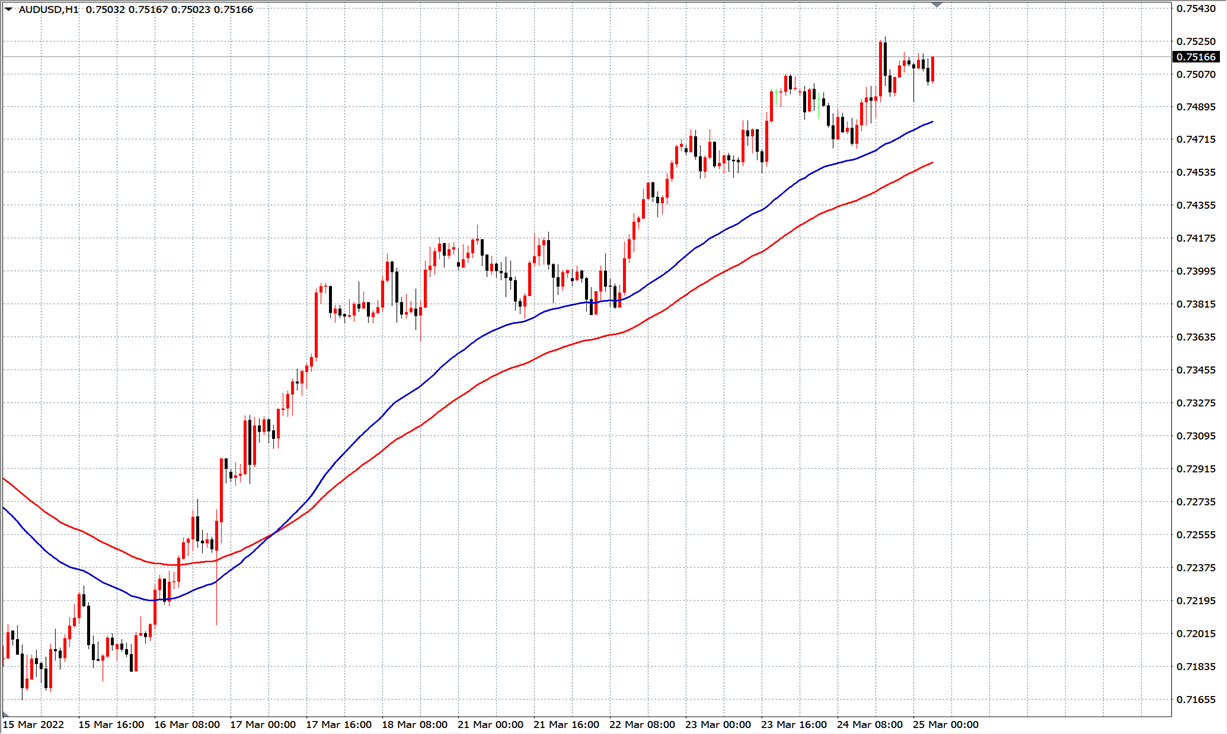The width and height of the screenshot is (1227, 734).
Task: Click the current price label 0.75166
Action: pos(1196,57)
